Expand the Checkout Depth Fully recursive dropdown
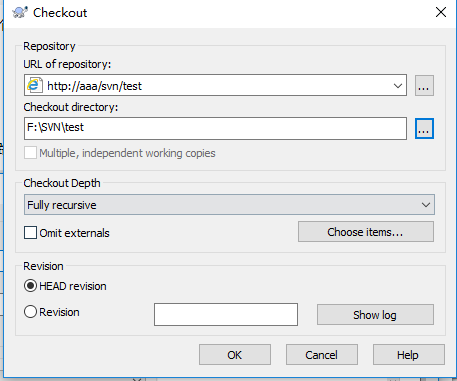This screenshot has width=457, height=381. pyautogui.click(x=229, y=205)
